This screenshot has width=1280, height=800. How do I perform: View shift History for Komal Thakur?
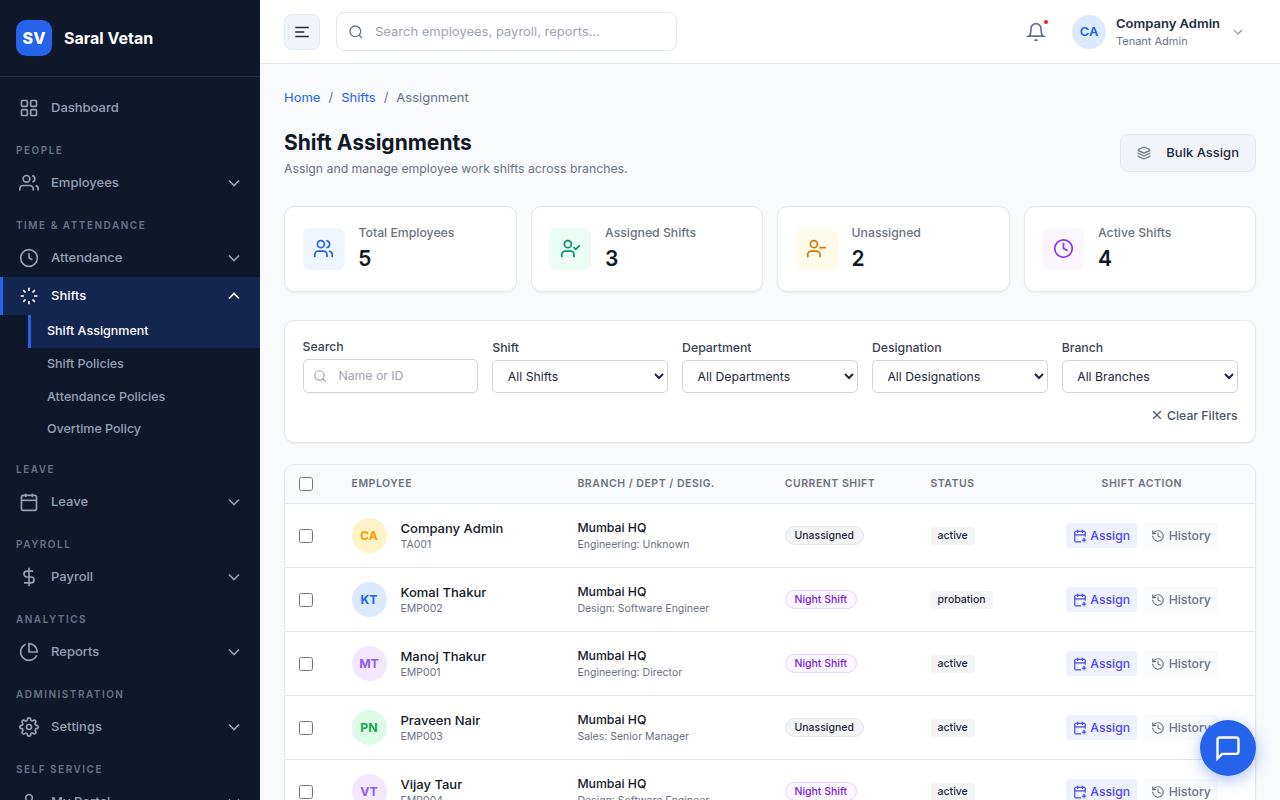point(1181,600)
